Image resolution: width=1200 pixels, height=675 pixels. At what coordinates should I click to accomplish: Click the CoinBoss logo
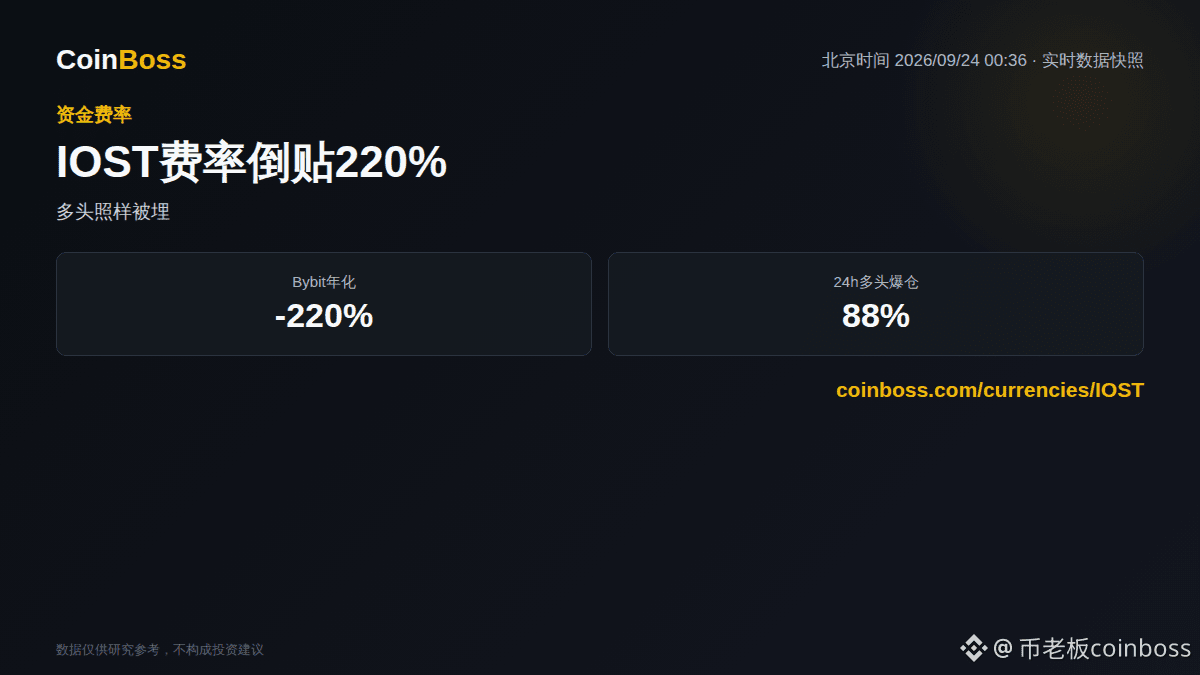[121, 60]
